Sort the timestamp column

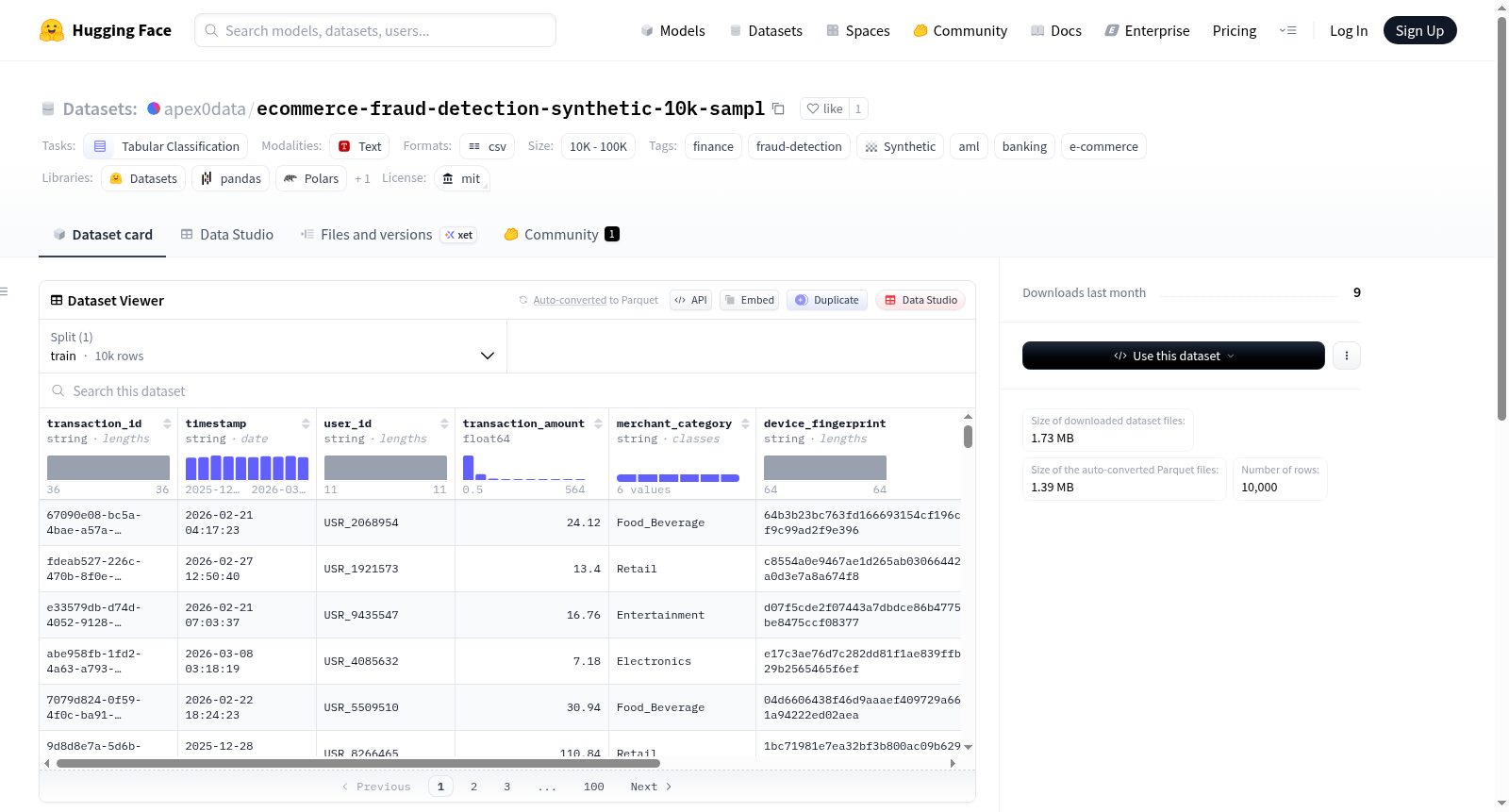306,423
